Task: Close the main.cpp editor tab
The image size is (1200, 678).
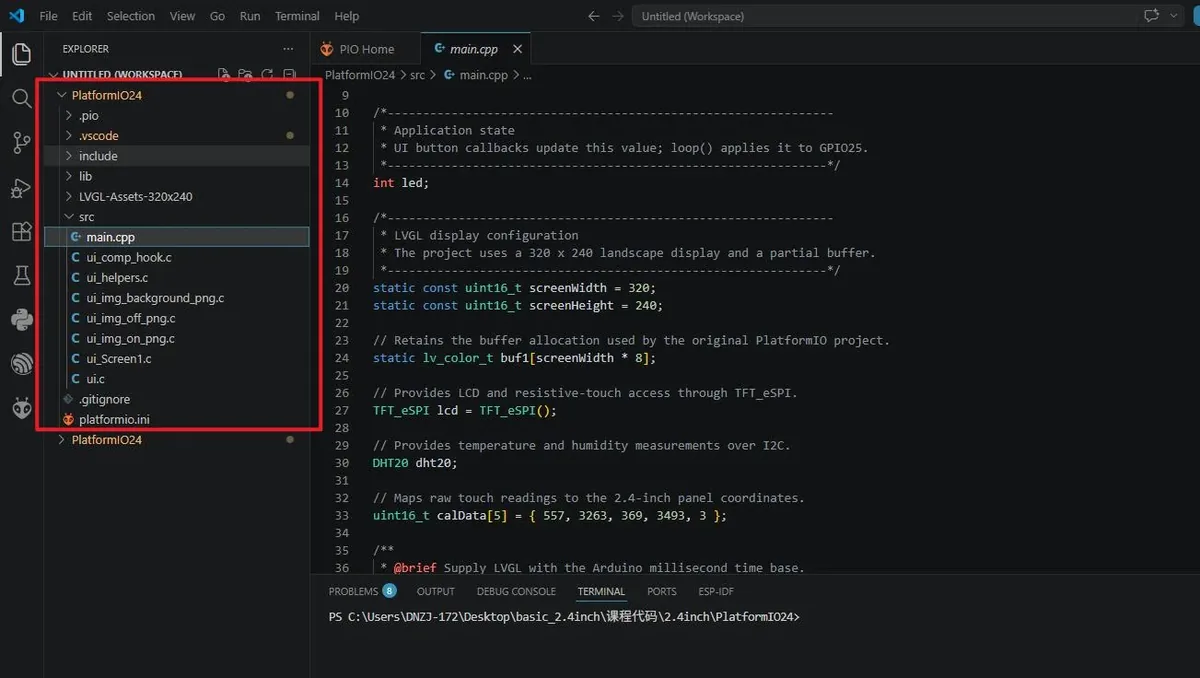Action: pos(515,49)
